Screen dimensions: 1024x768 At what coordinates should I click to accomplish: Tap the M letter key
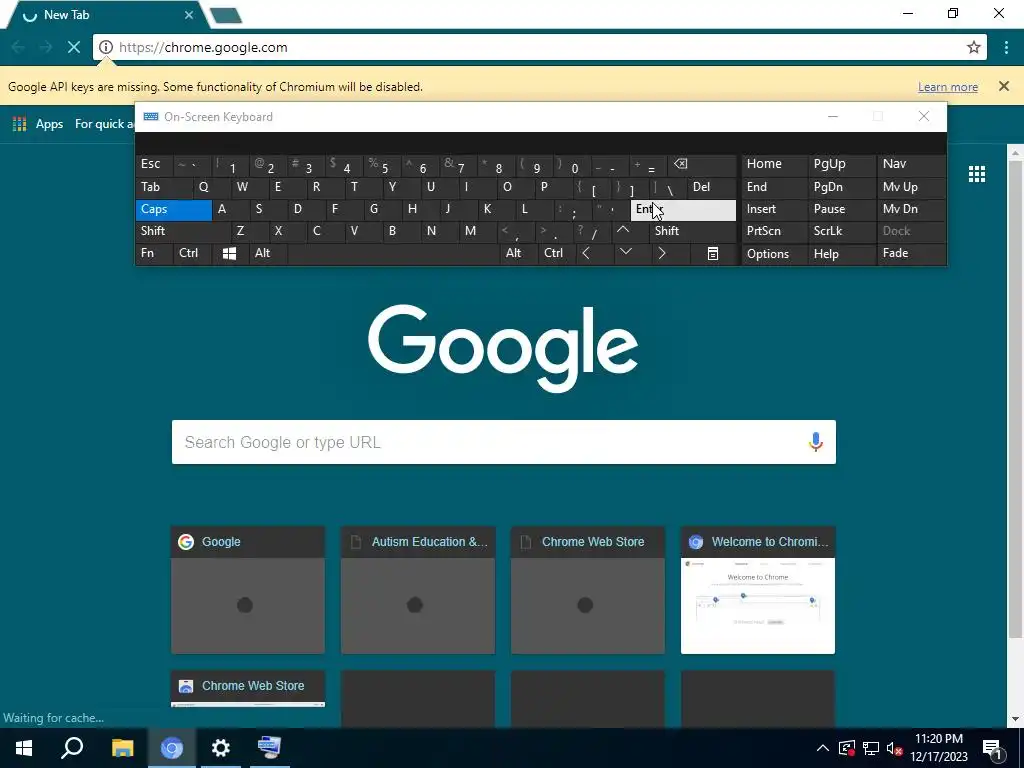point(478,231)
